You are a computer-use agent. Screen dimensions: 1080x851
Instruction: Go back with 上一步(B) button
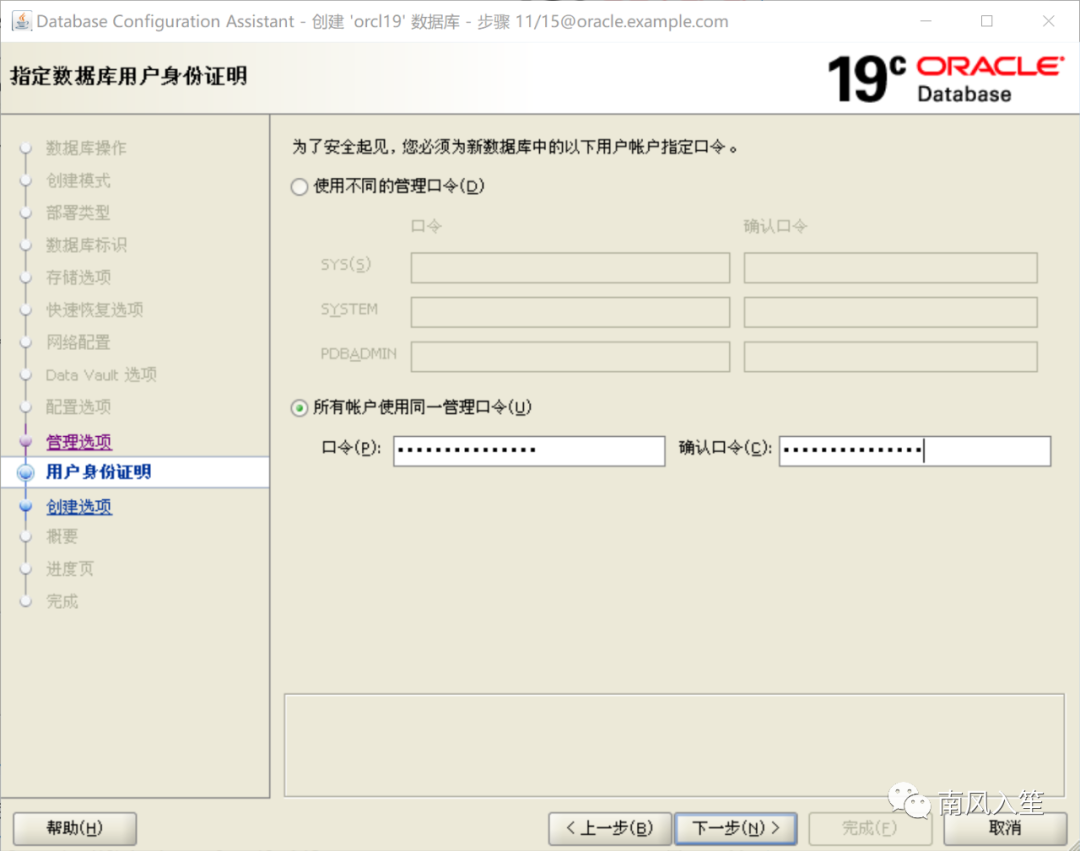(610, 828)
